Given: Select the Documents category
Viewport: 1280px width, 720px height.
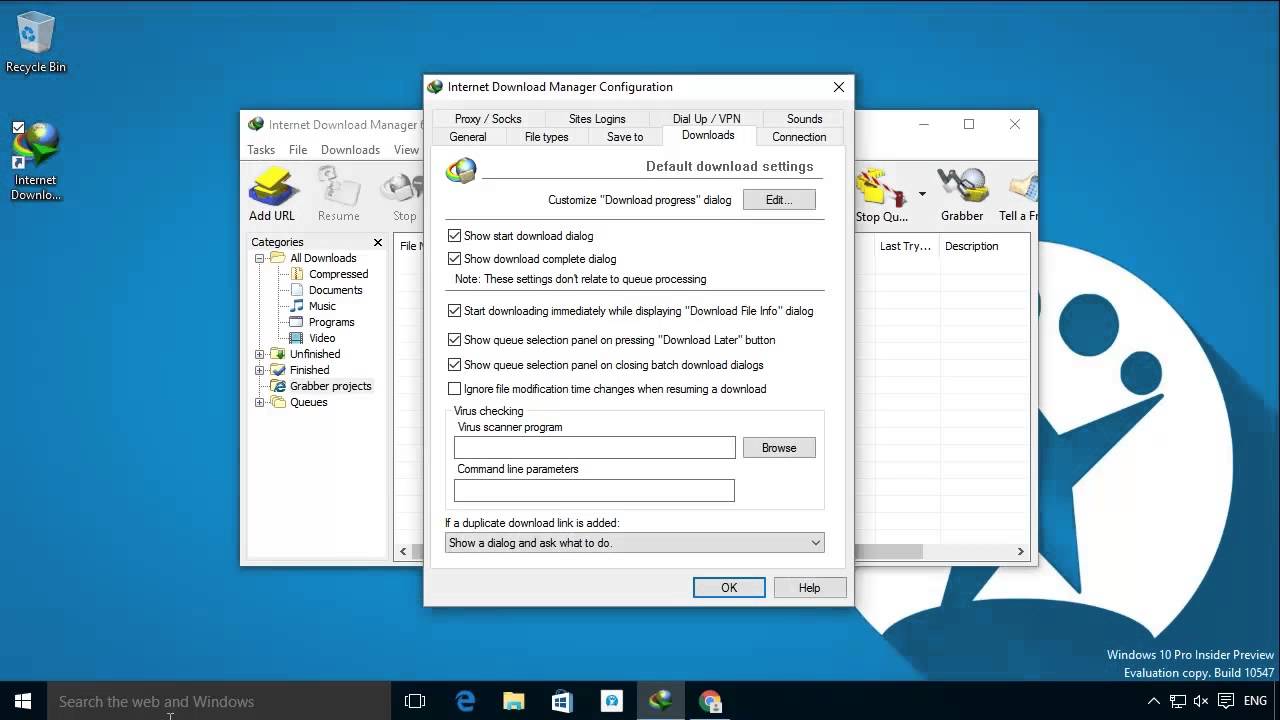Looking at the screenshot, I should tap(335, 290).
